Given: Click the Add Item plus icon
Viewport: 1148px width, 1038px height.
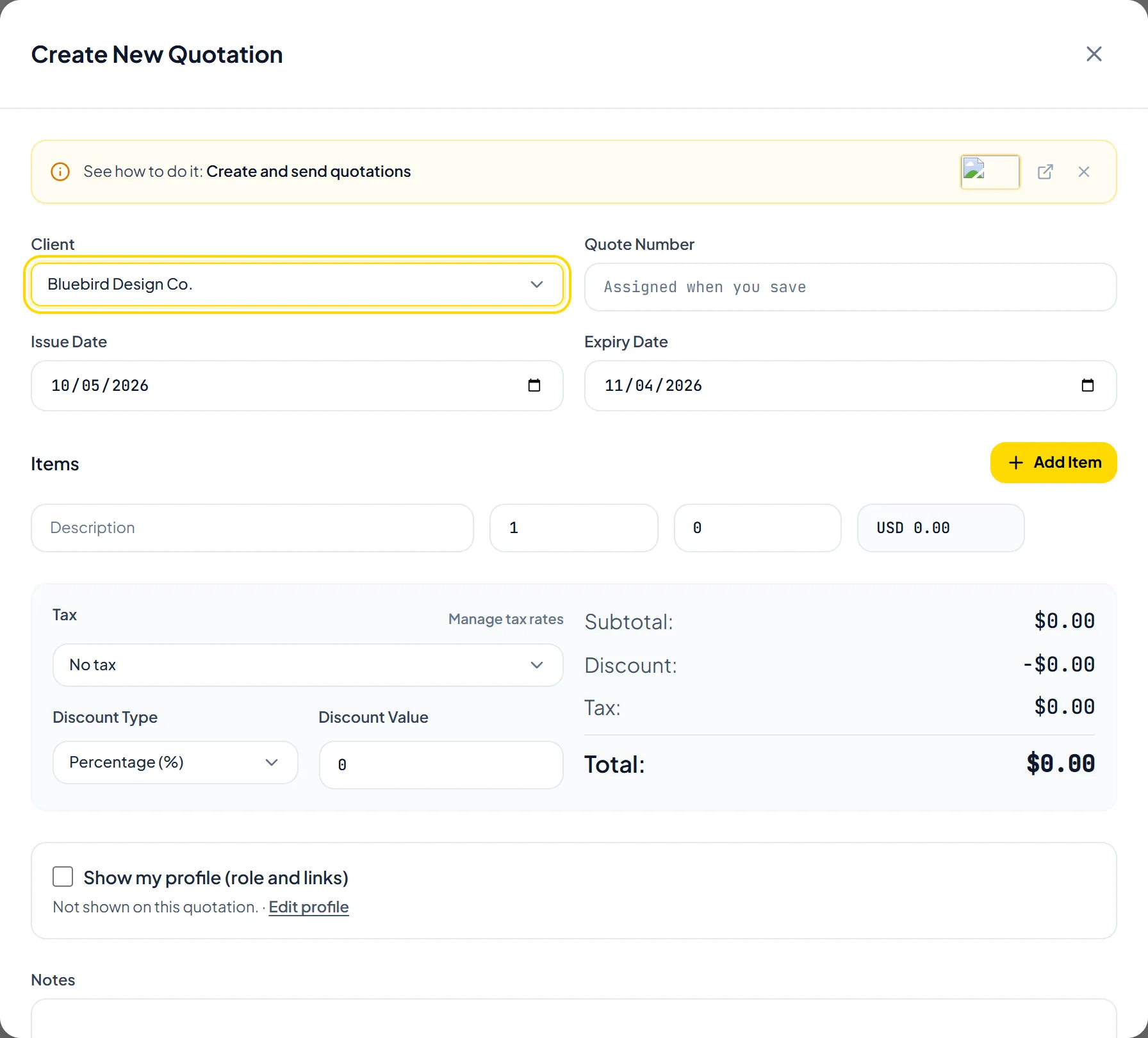Looking at the screenshot, I should tap(1016, 463).
